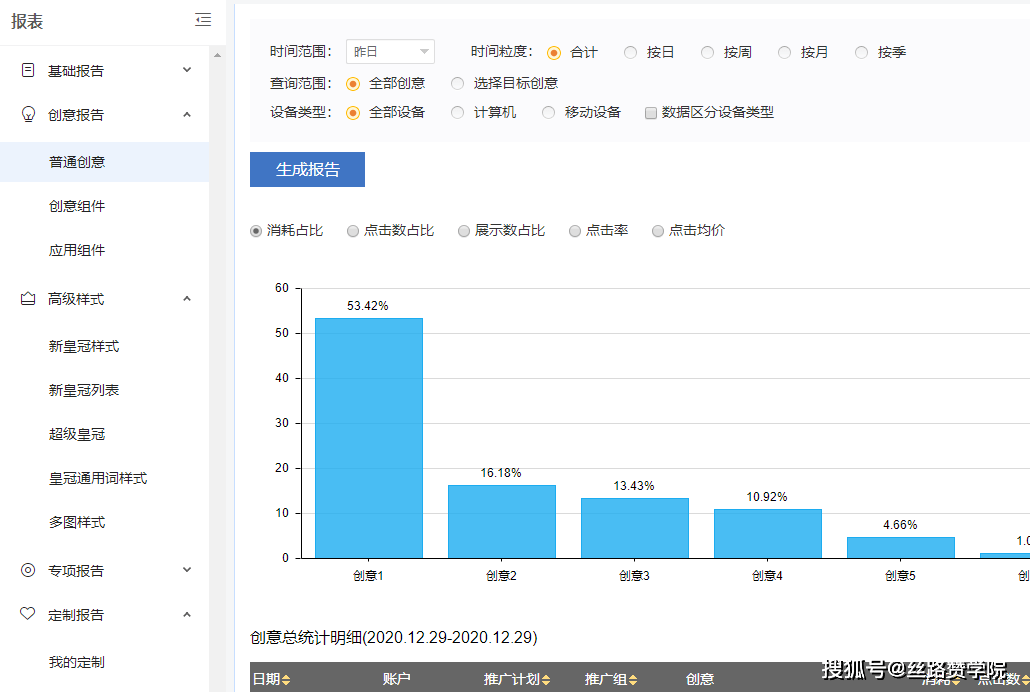Collapse 高级样式 section chevron
1030x692 pixels.
pos(187,298)
